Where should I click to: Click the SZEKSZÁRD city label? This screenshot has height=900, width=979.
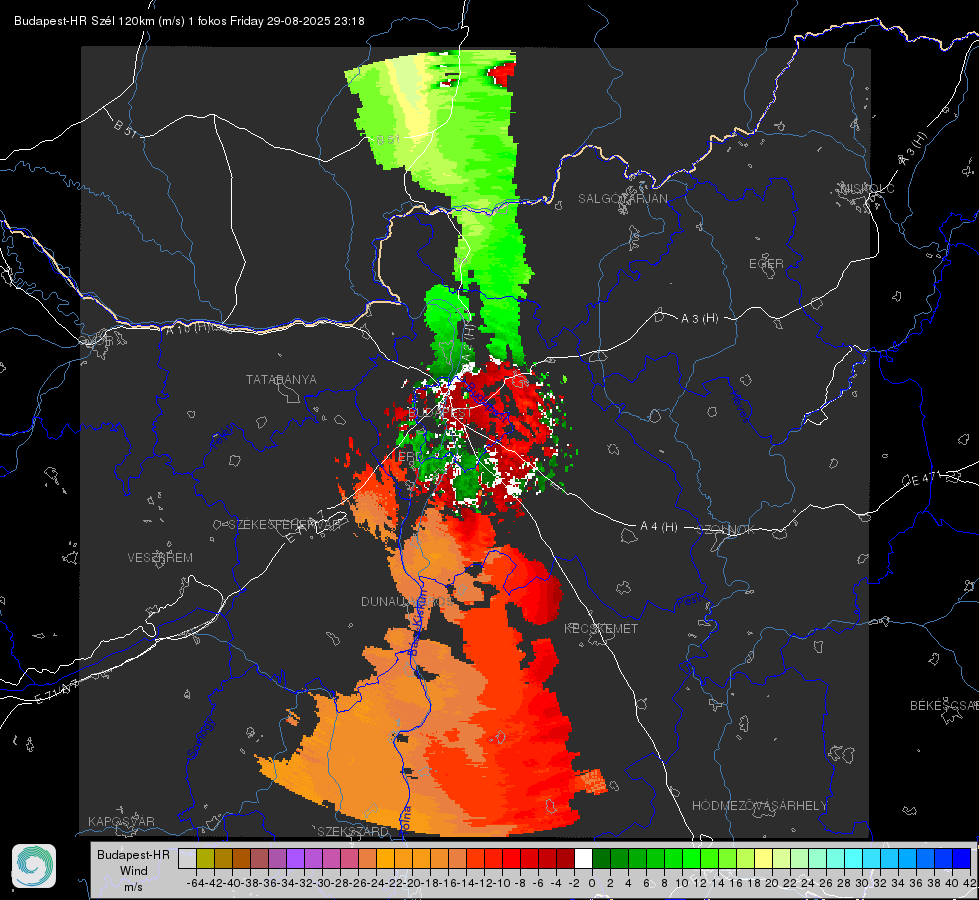353,831
